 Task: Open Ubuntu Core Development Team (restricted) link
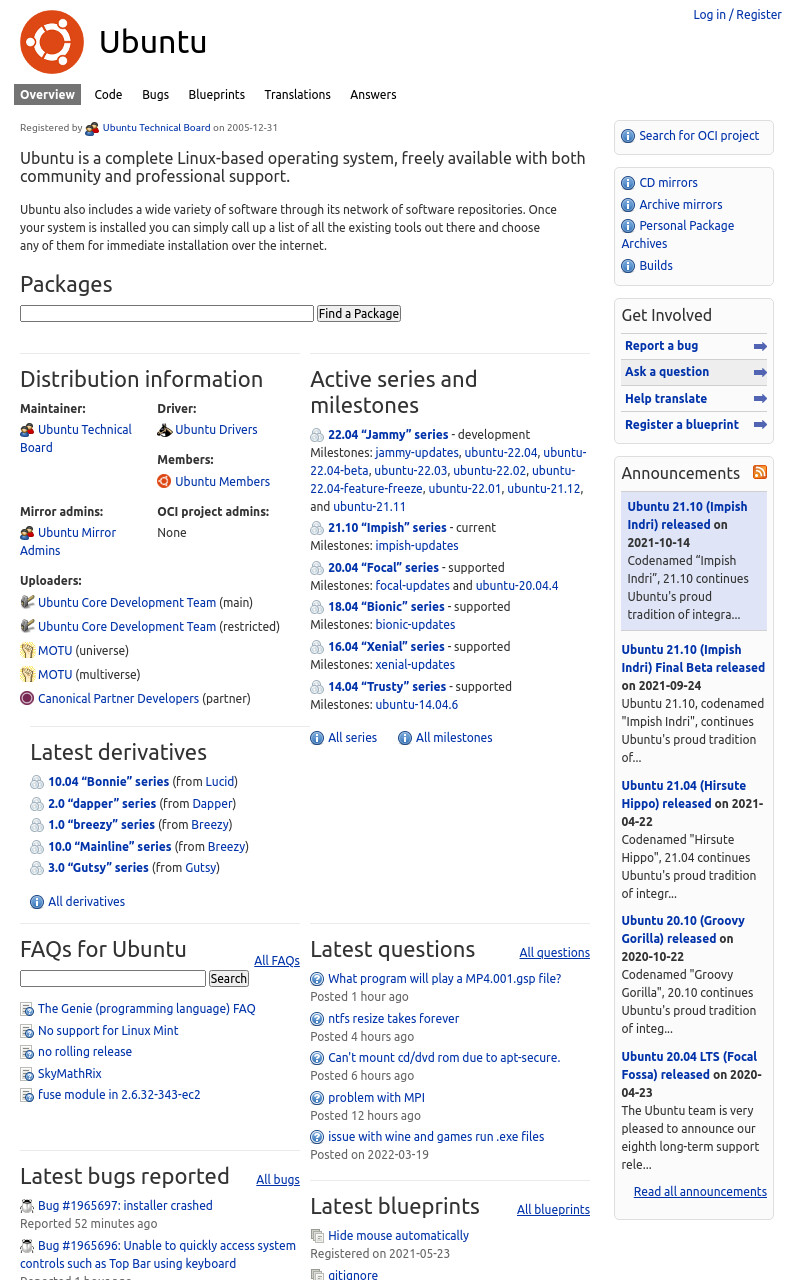pos(127,627)
